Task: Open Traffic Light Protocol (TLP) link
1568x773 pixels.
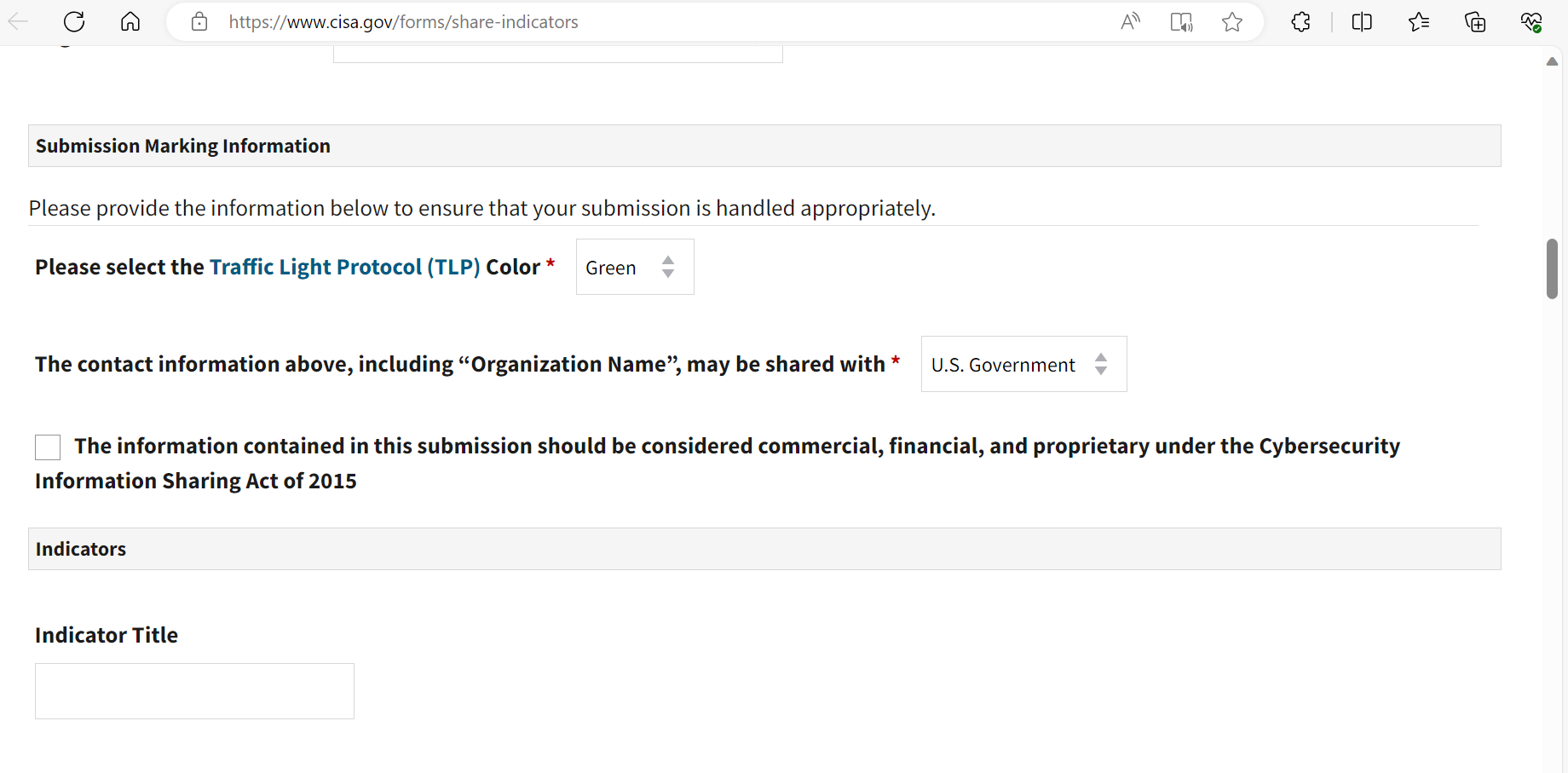Action: tap(344, 268)
